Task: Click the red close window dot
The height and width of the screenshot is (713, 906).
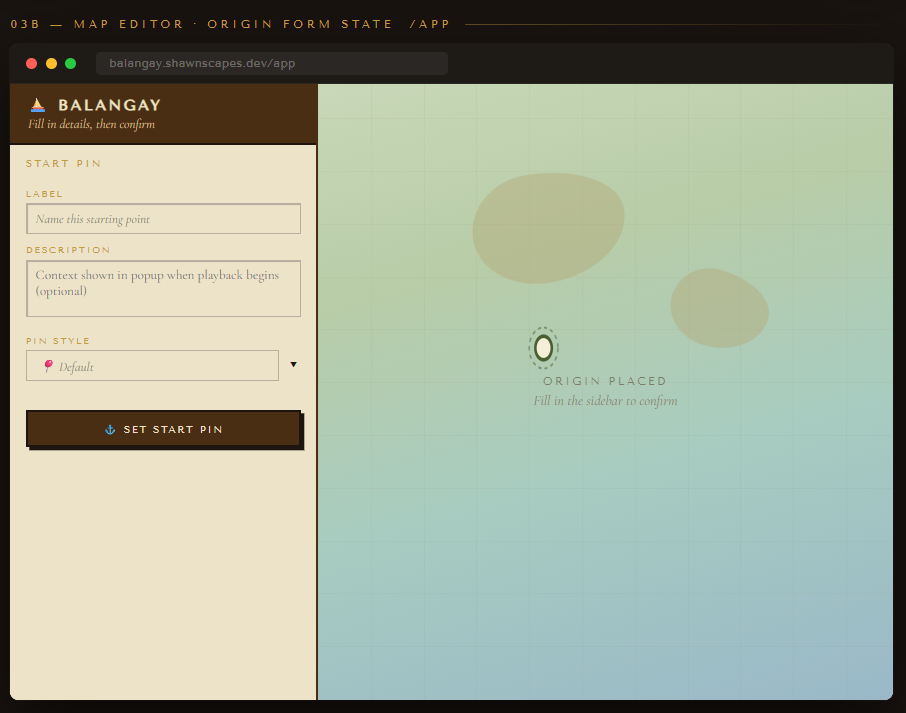Action: [32, 64]
